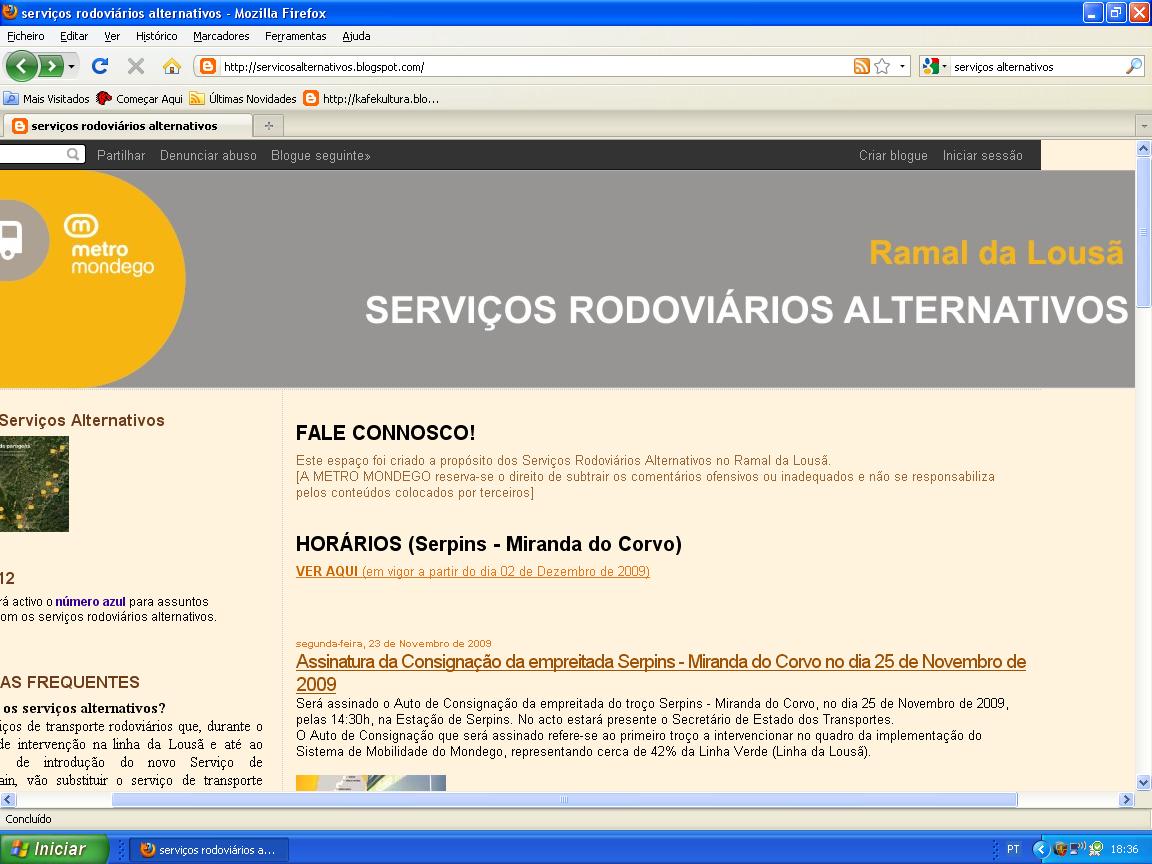
Task: Open the list all tabs dropdown
Action: pos(1143,126)
